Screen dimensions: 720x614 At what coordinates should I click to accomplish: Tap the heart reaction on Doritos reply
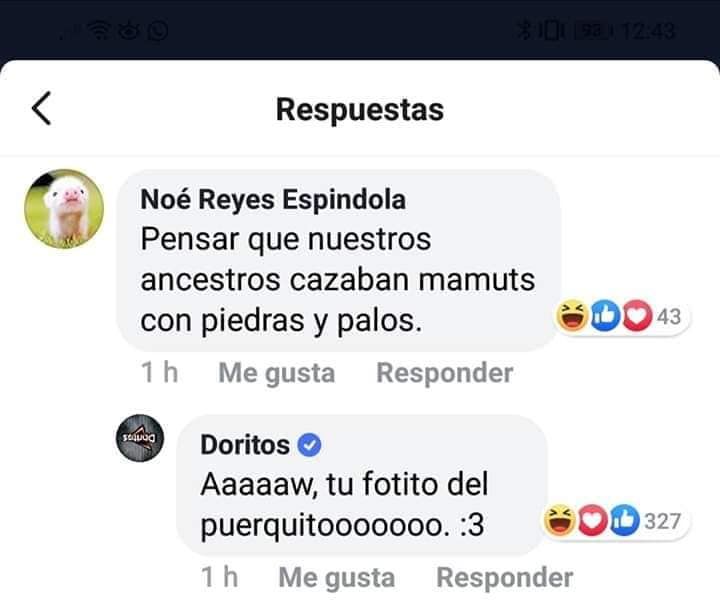pos(592,520)
